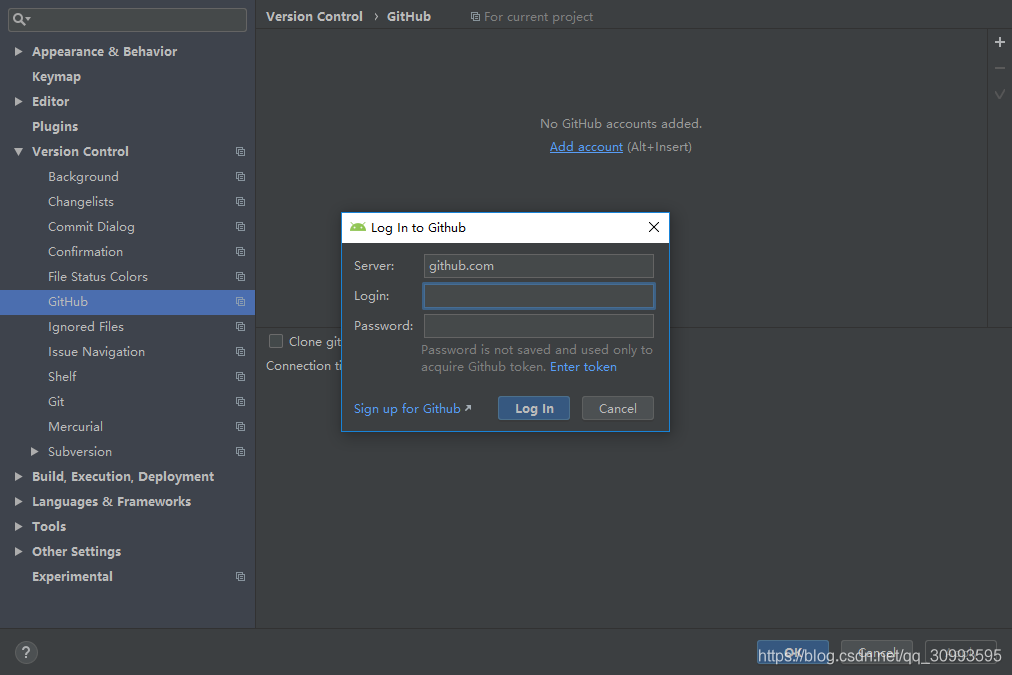Click project-level icon beside Confirmation
The height and width of the screenshot is (675, 1012).
pos(240,252)
